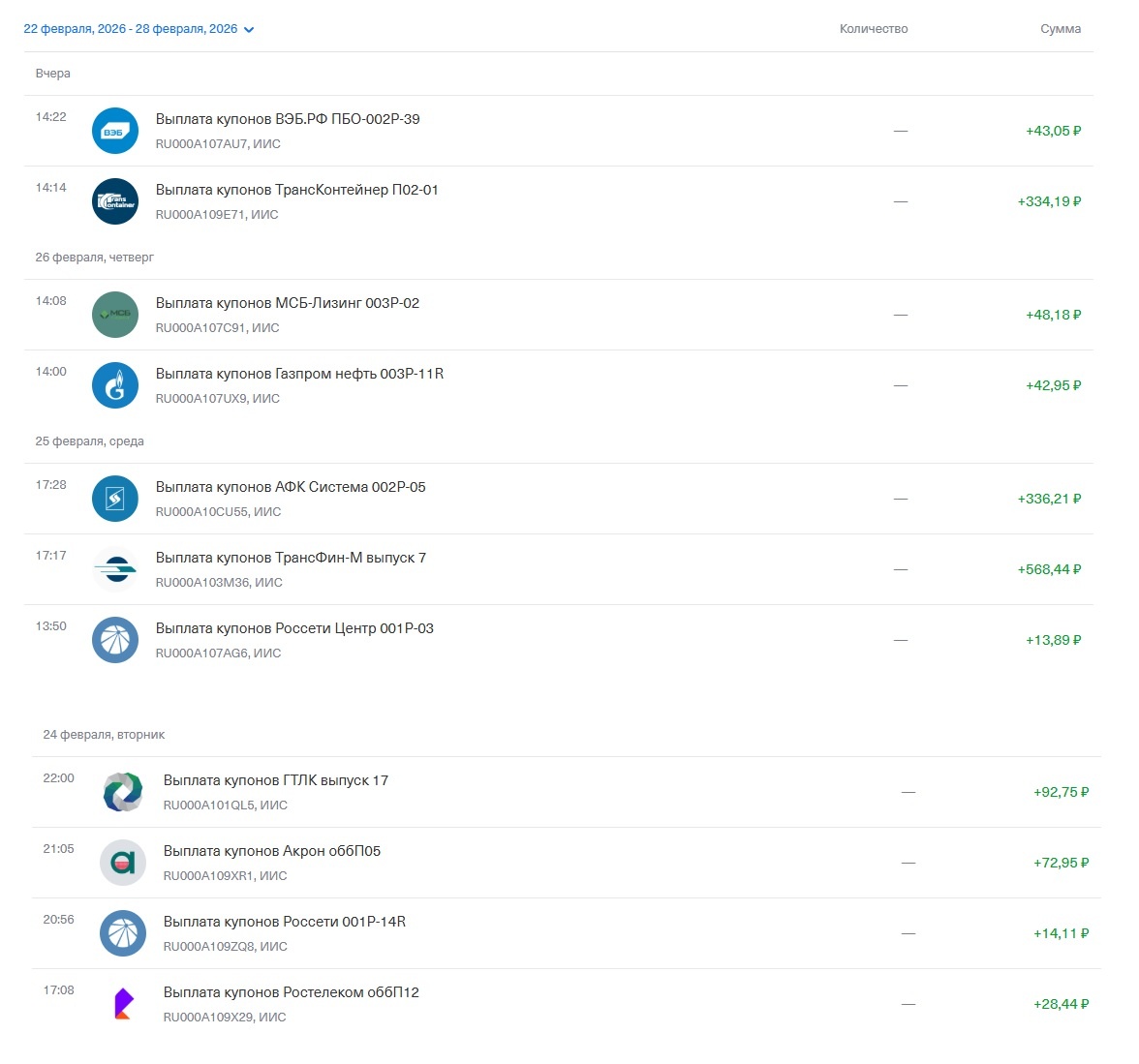Open Выплата купонов ТрансКонтейнер П02-01
This screenshot has width=1139, height=1064.
[296, 190]
